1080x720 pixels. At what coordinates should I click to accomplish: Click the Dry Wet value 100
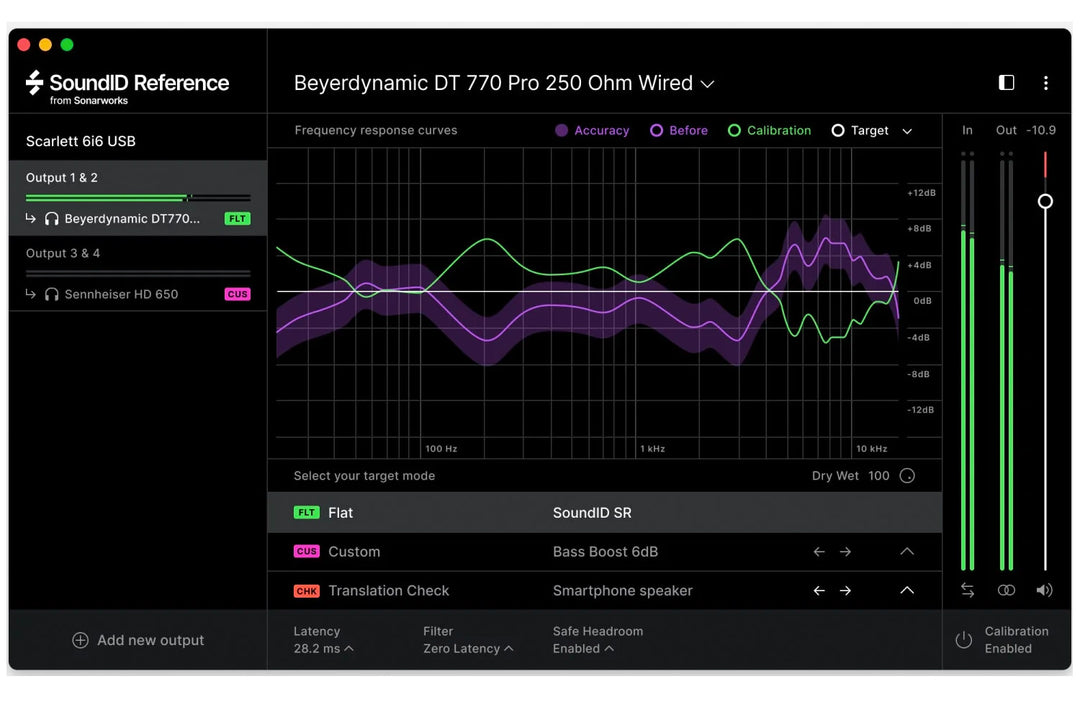coord(878,476)
